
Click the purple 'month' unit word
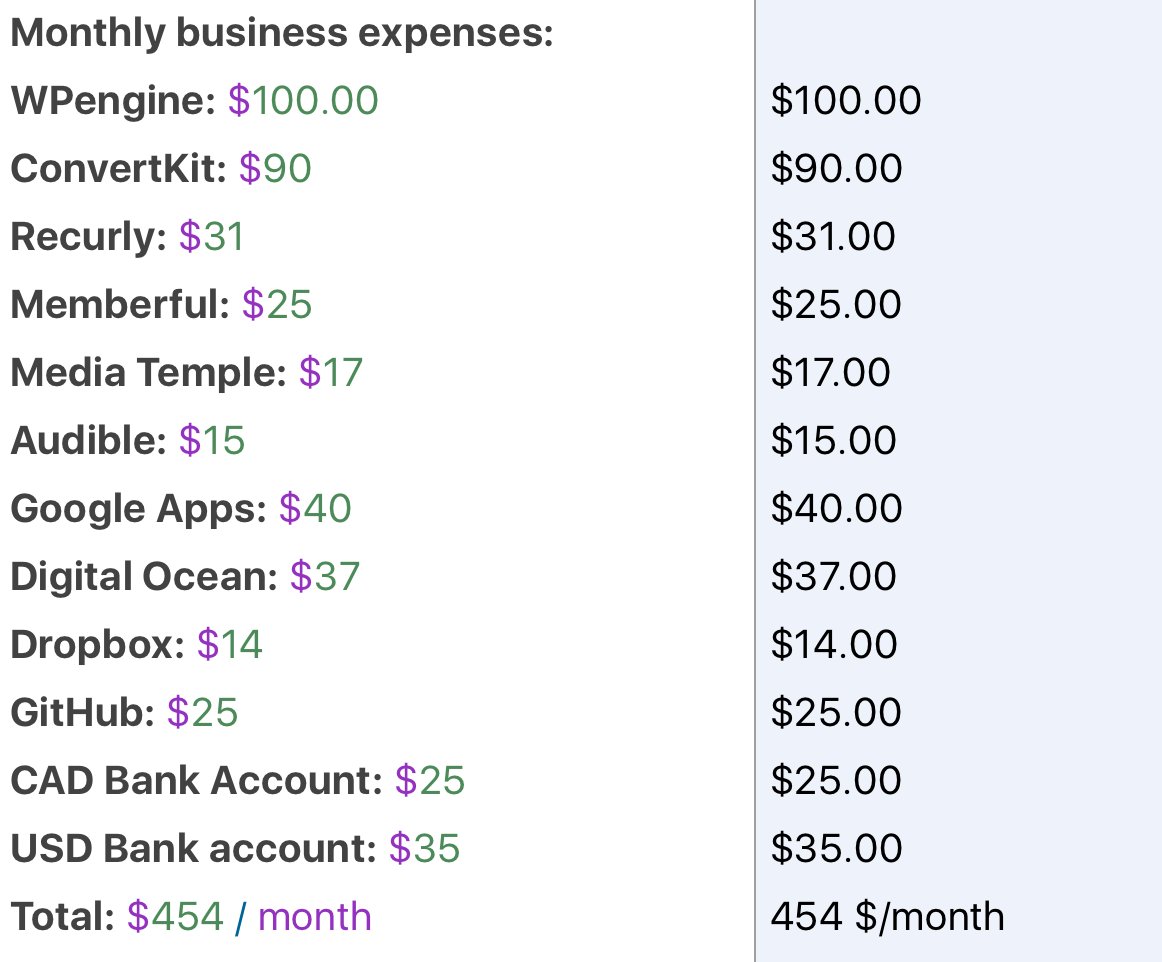tap(314, 917)
